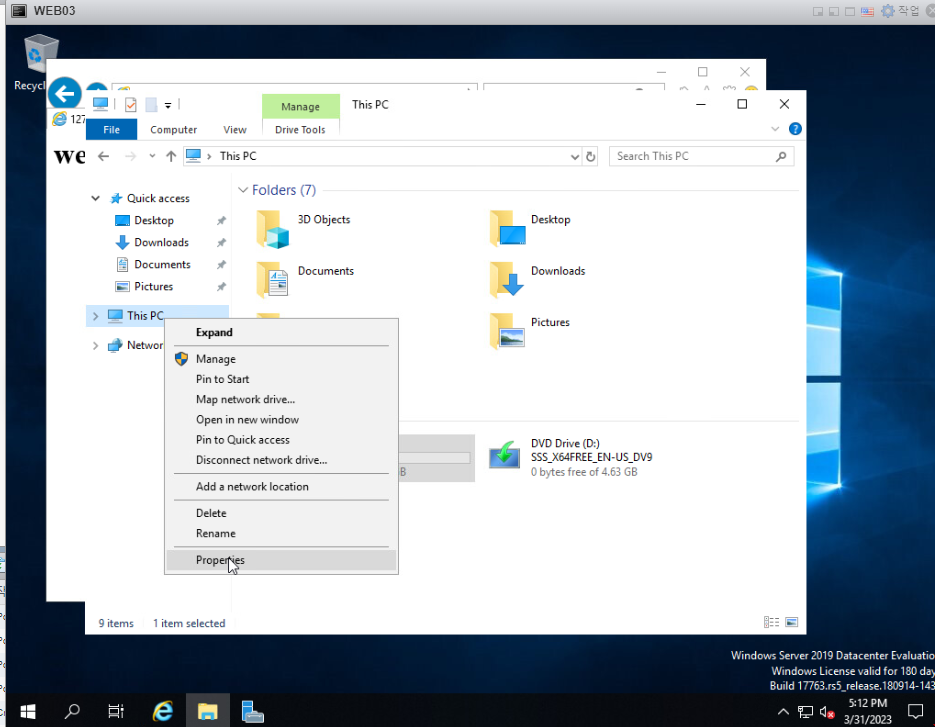Open the notification center icon

pos(915,711)
